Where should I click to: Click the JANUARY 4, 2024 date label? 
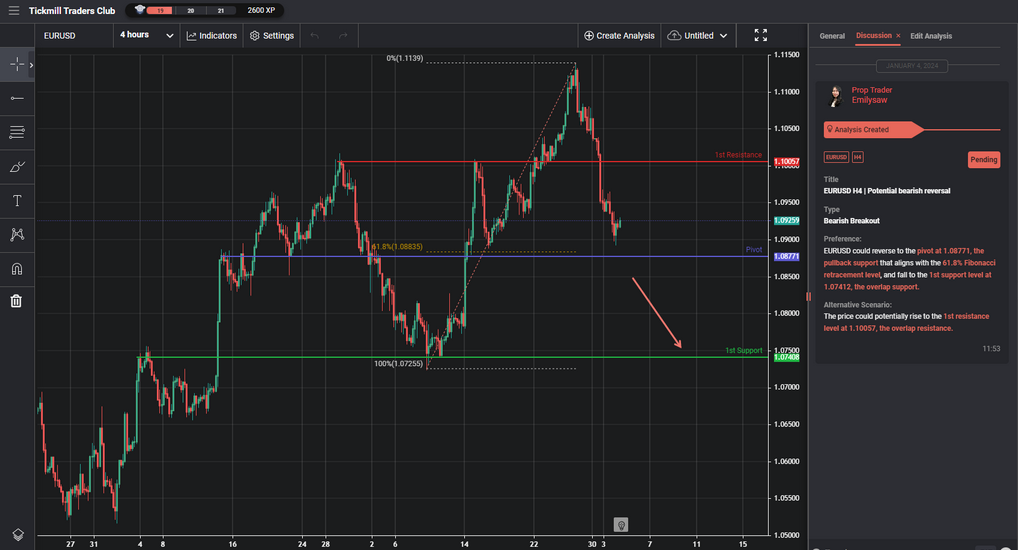click(x=912, y=66)
